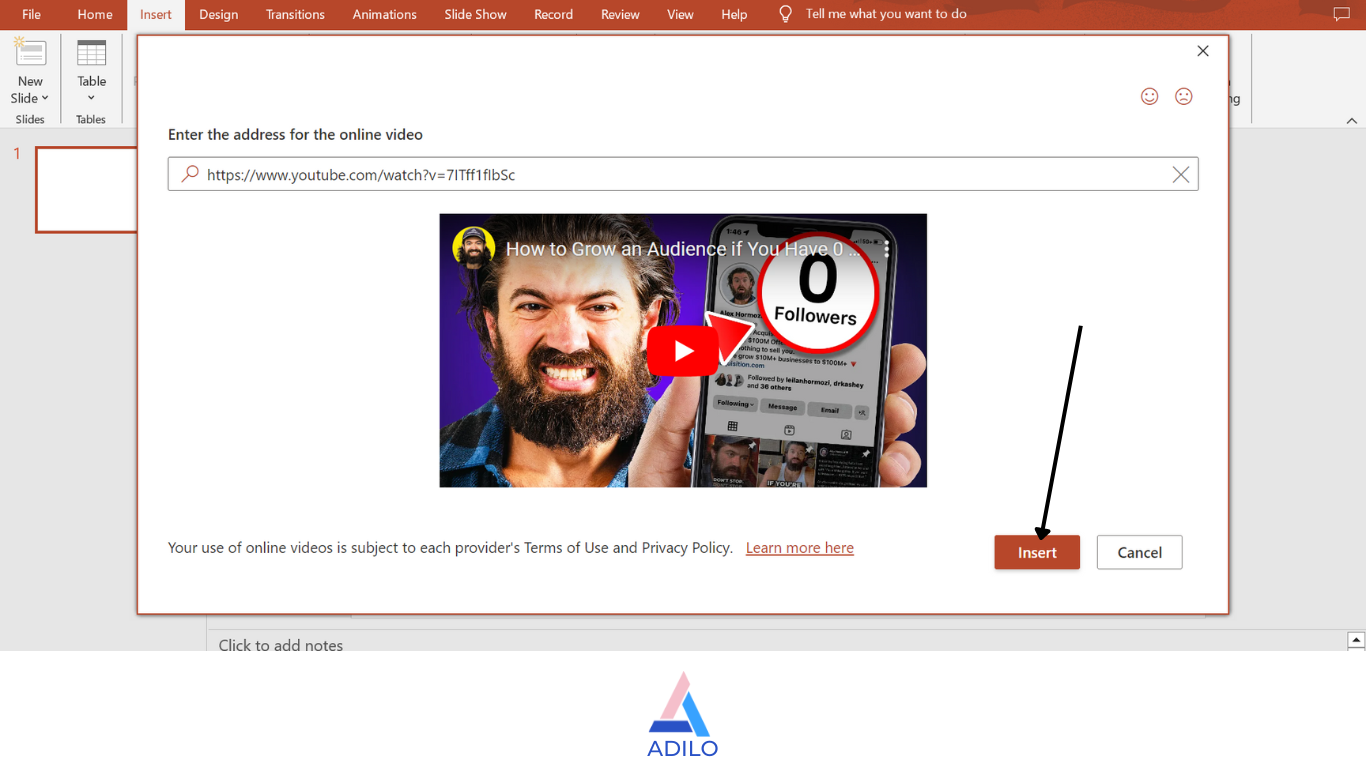
Task: Switch to the Transitions tab
Action: click(295, 14)
